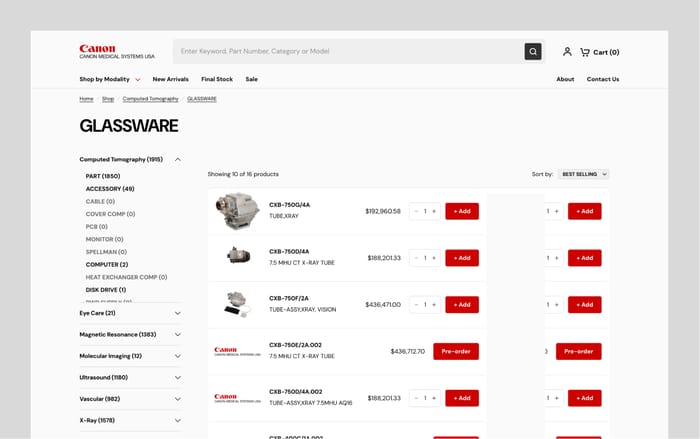Select the HEAT EXCHANGER COMP (0) filter
The height and width of the screenshot is (439, 700).
point(126,277)
